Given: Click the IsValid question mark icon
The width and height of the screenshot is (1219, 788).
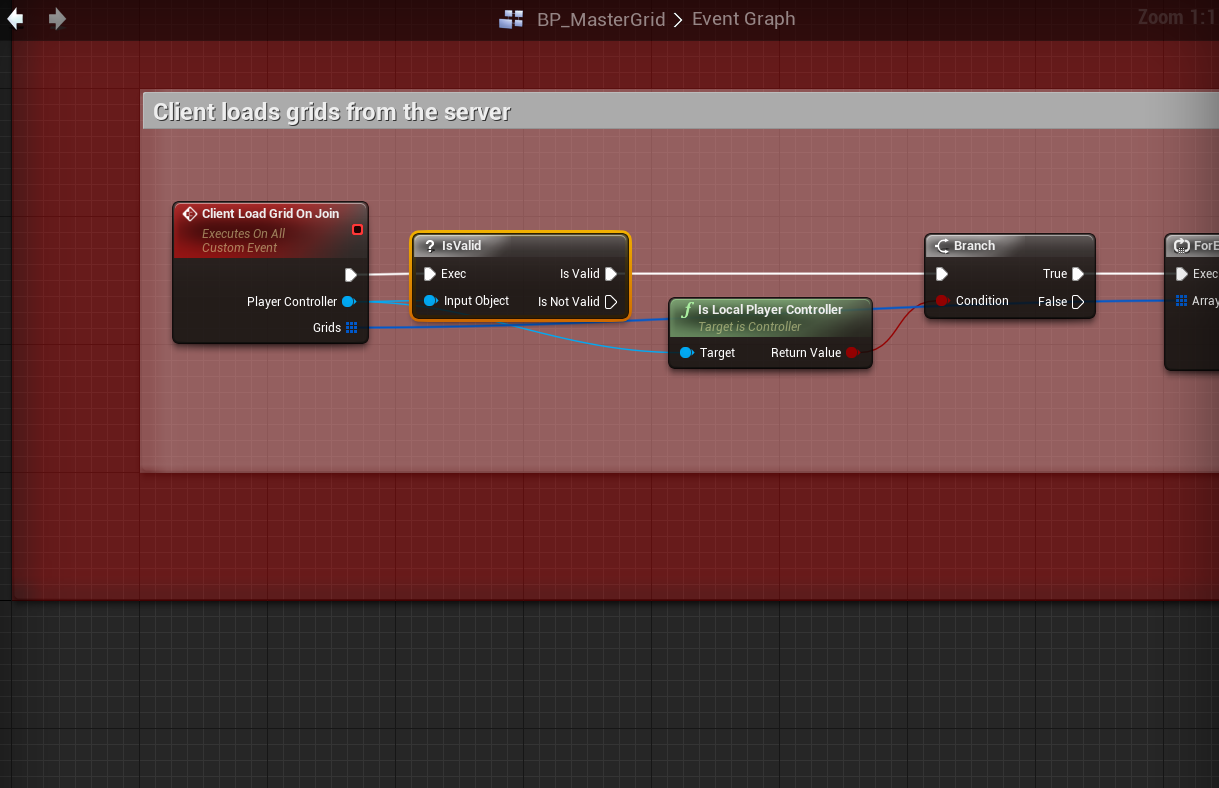Looking at the screenshot, I should coord(430,246).
